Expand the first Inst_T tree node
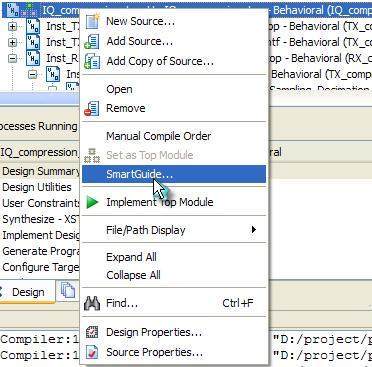The image size is (372, 367). pyautogui.click(x=12, y=26)
